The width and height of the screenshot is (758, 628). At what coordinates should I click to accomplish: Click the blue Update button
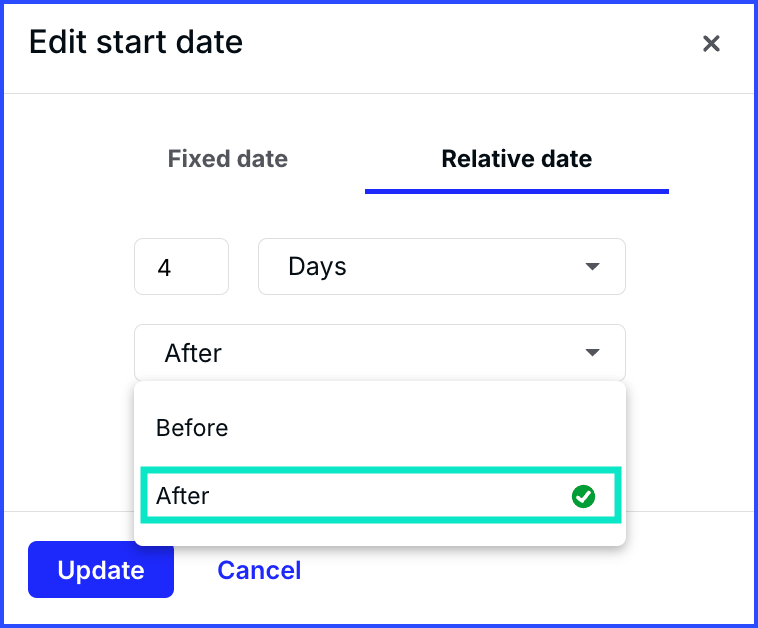pos(101,570)
